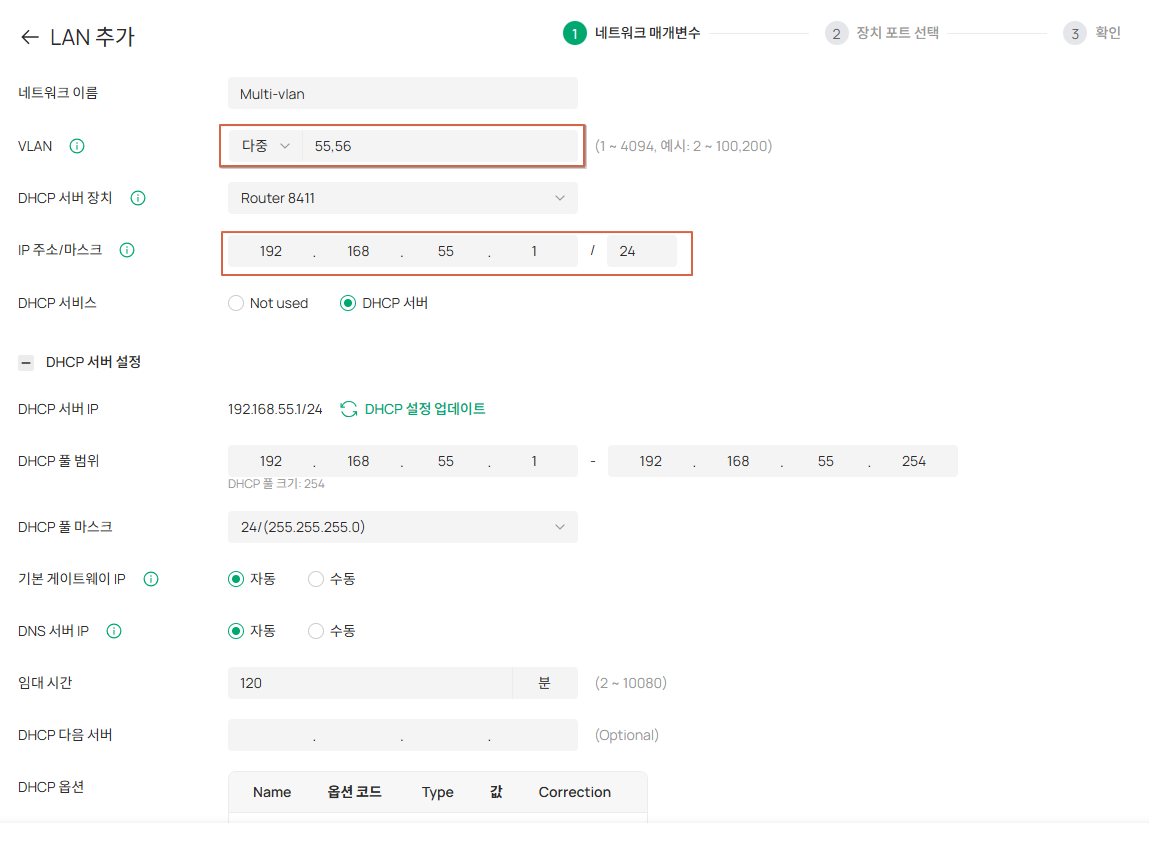Click the 옵션 코드 column header
Image resolution: width=1149 pixels, height=853 pixels.
point(355,792)
